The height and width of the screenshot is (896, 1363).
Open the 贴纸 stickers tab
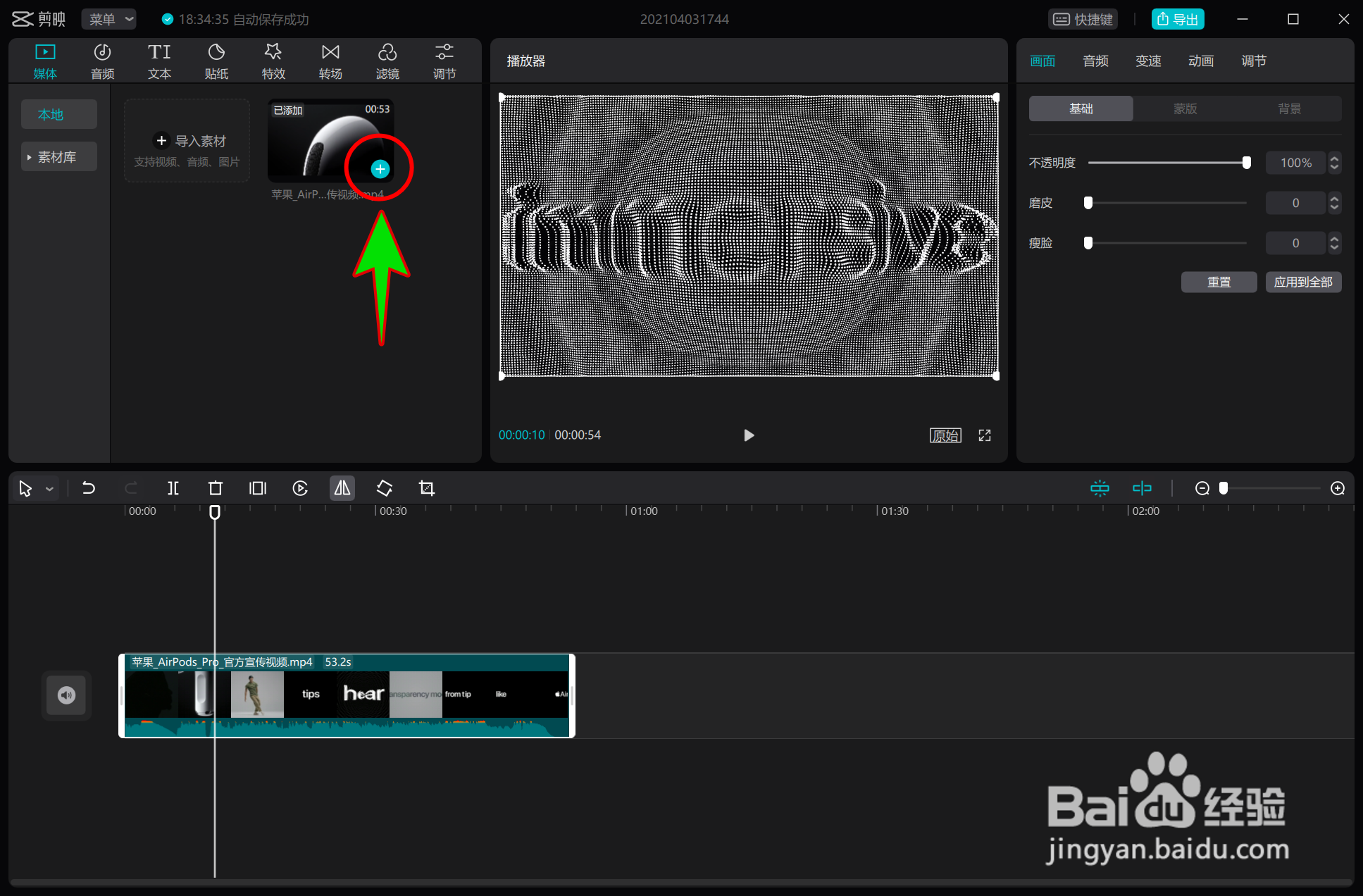pyautogui.click(x=216, y=61)
